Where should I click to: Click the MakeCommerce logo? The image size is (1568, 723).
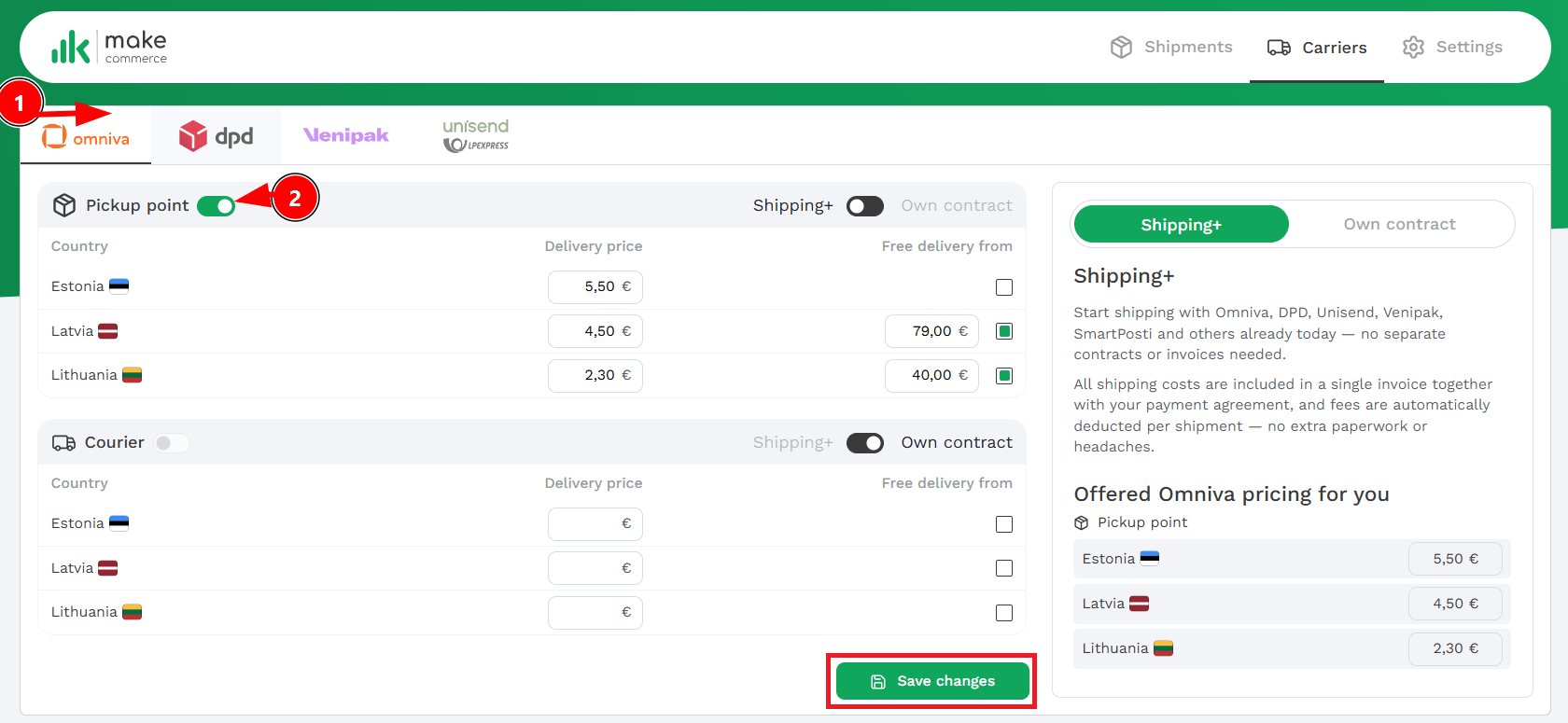[109, 47]
